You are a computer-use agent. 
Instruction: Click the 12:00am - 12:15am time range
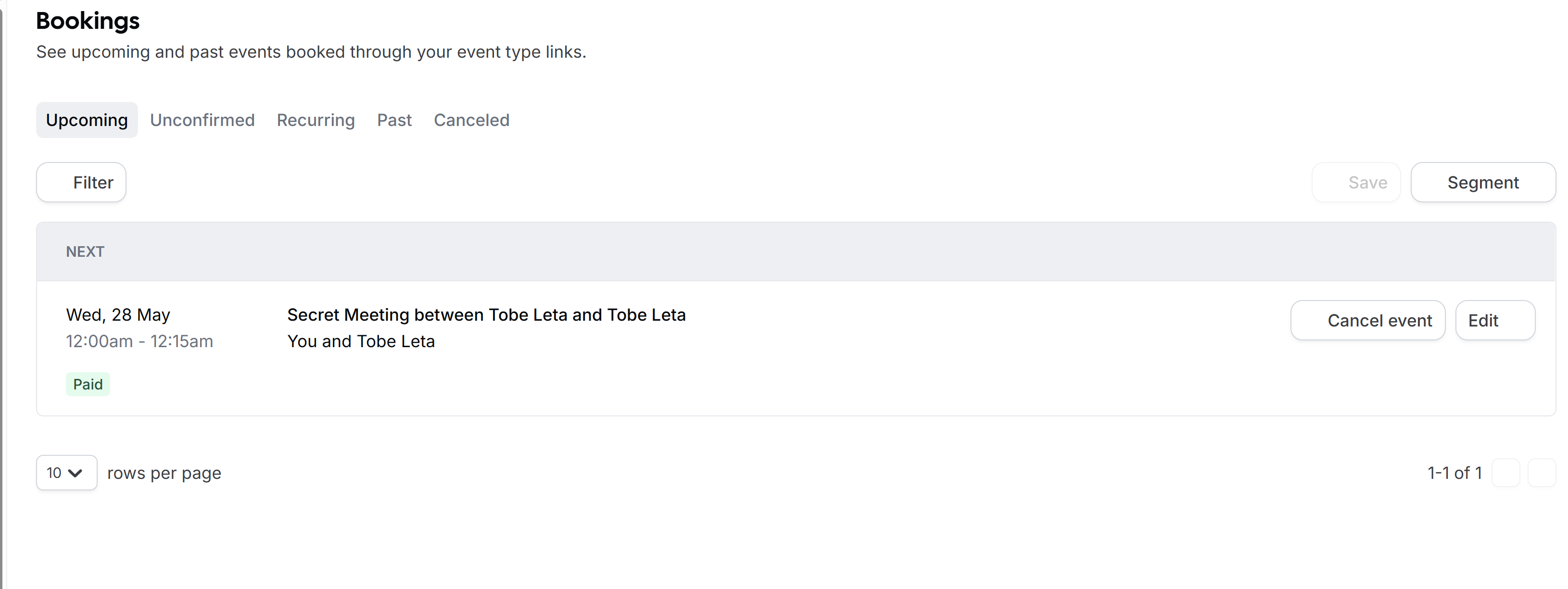[x=139, y=341]
